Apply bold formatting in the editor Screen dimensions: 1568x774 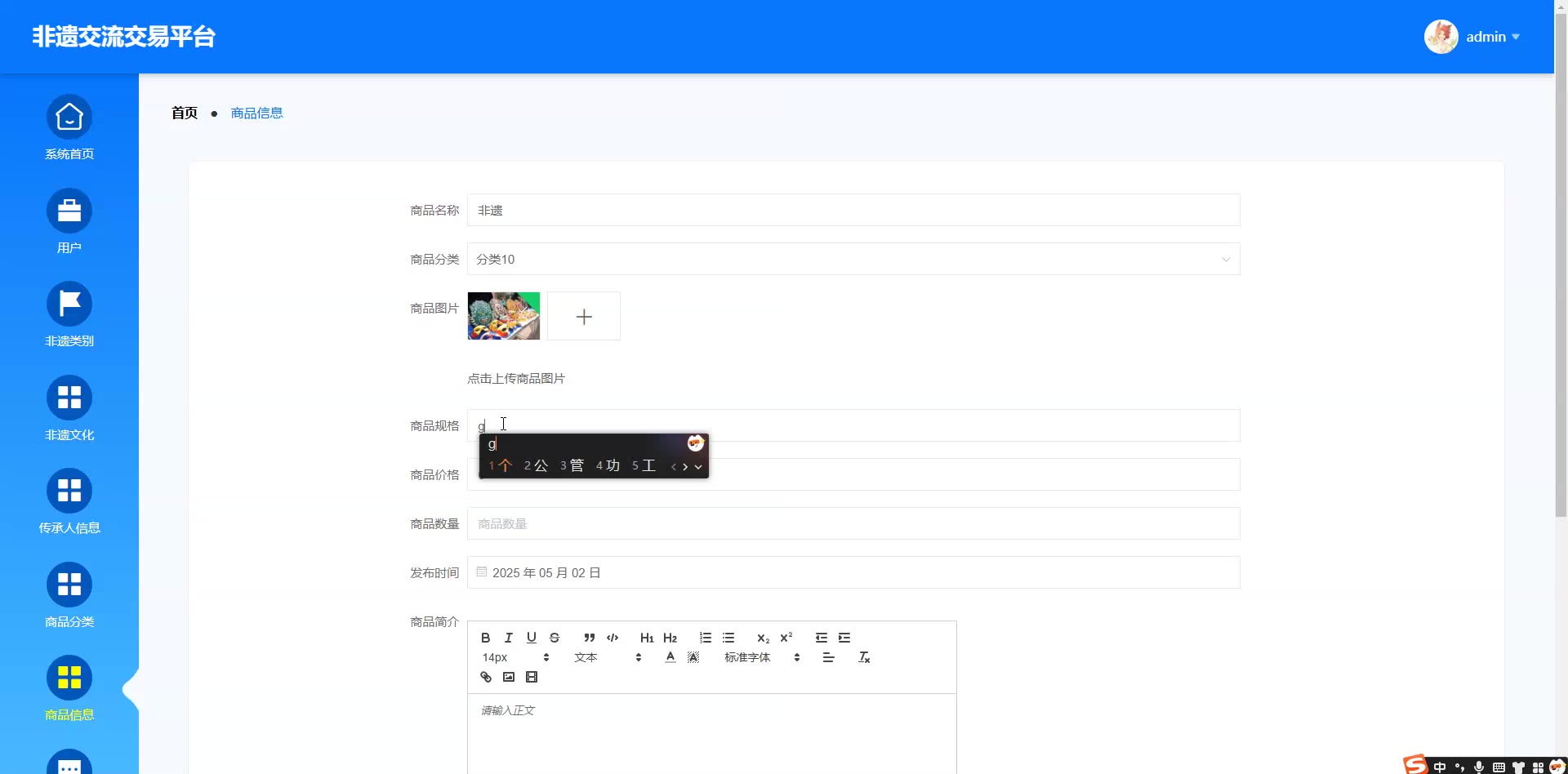pos(486,638)
